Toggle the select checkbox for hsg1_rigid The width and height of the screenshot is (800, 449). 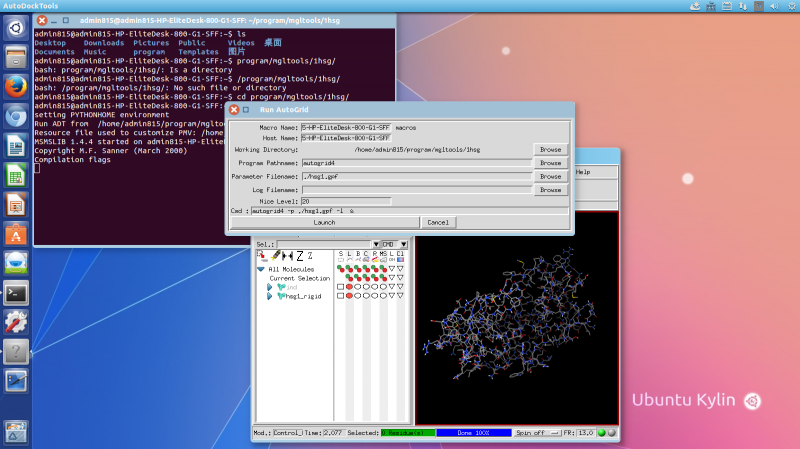click(341, 296)
